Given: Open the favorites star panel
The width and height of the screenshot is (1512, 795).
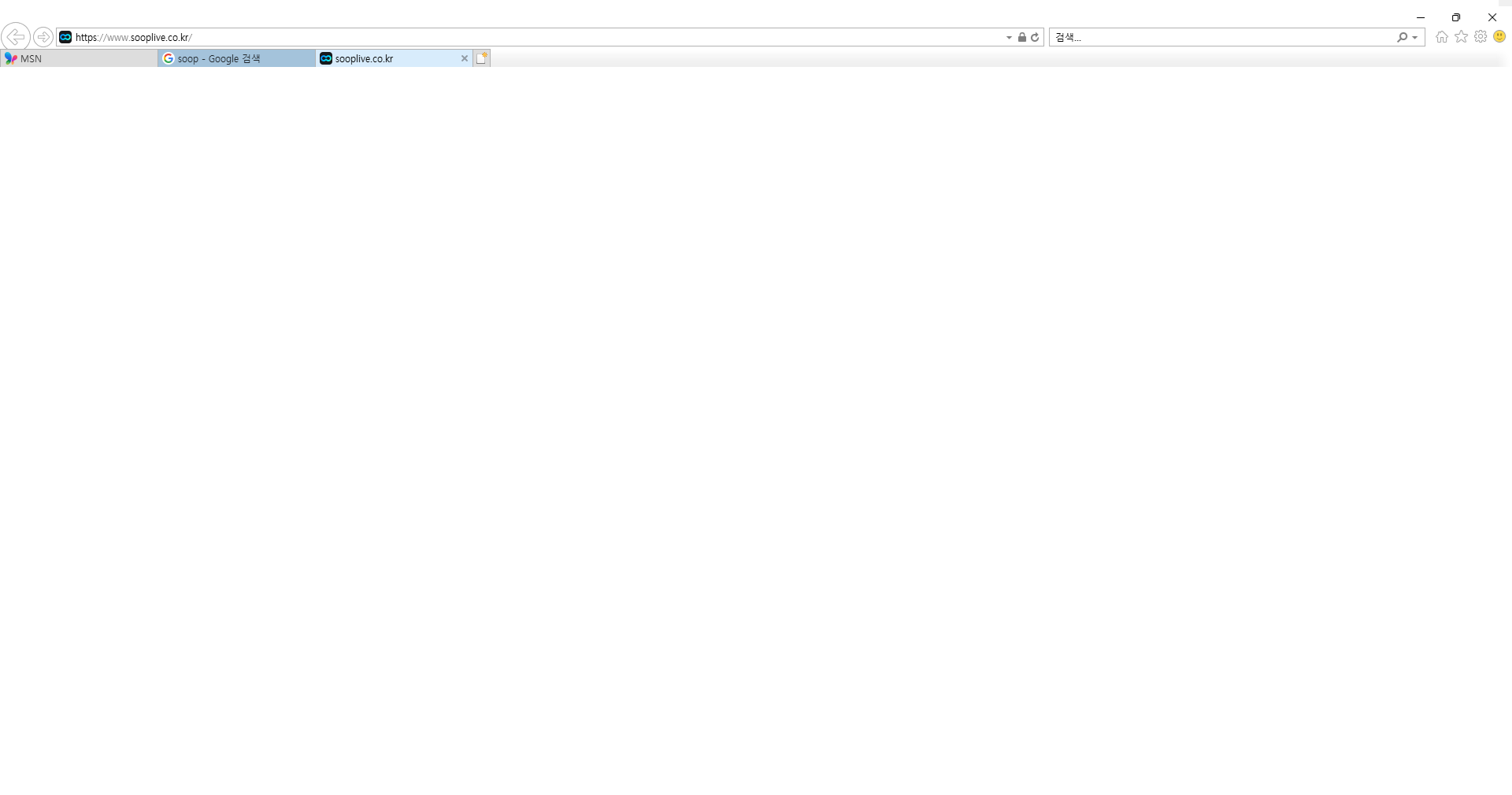Looking at the screenshot, I should (x=1462, y=37).
